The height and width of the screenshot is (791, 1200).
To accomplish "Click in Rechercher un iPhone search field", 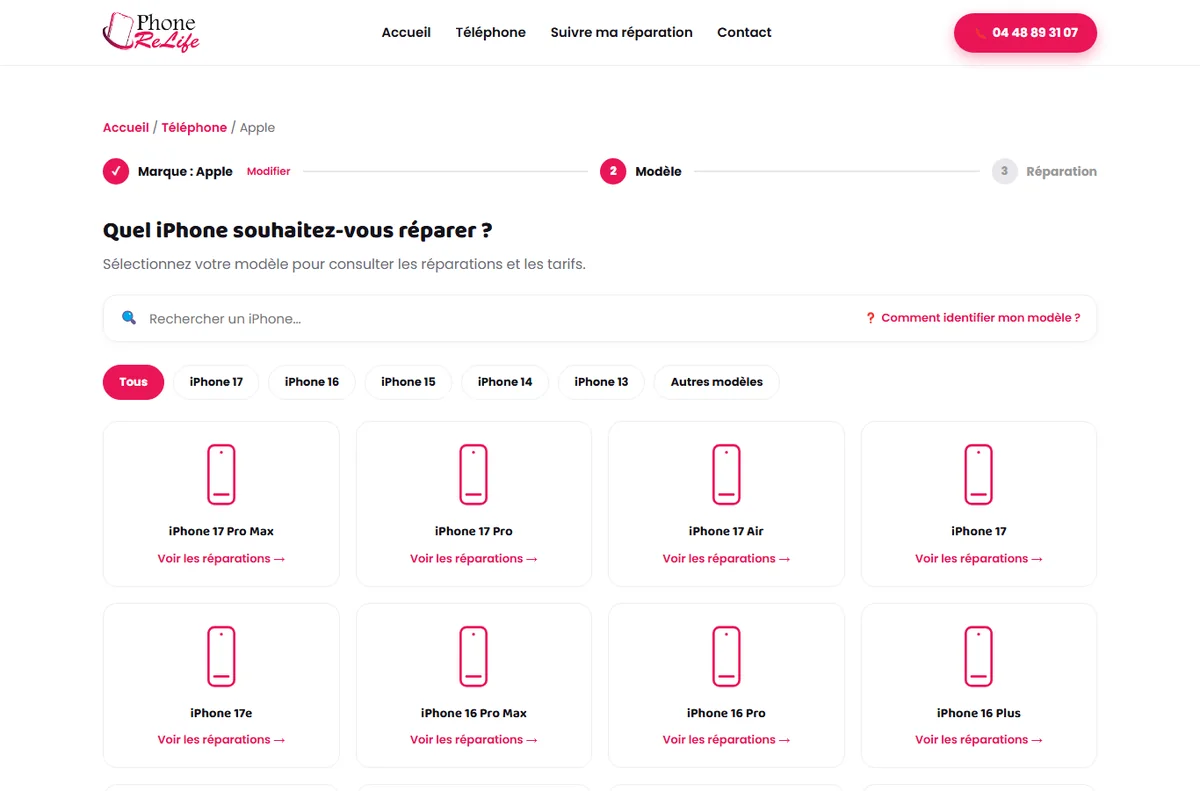I will [x=500, y=318].
